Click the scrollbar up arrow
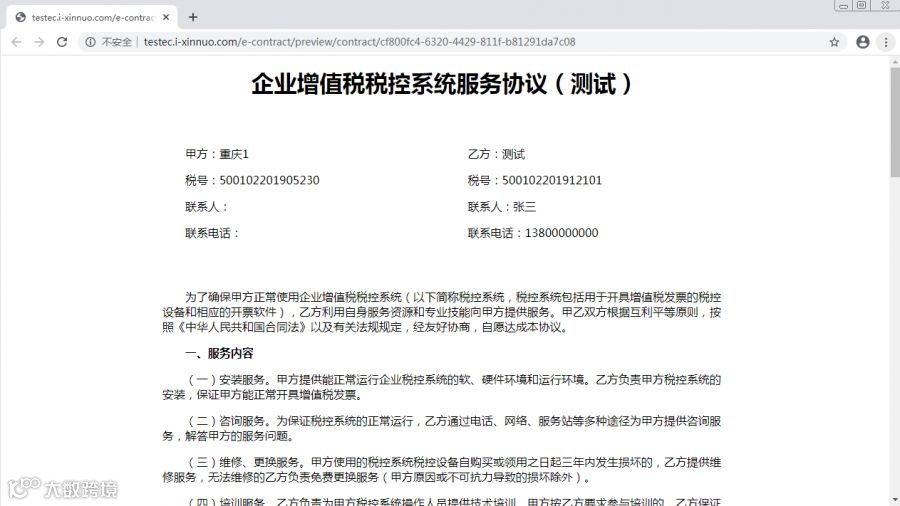This screenshot has width=900, height=506. [895, 61]
